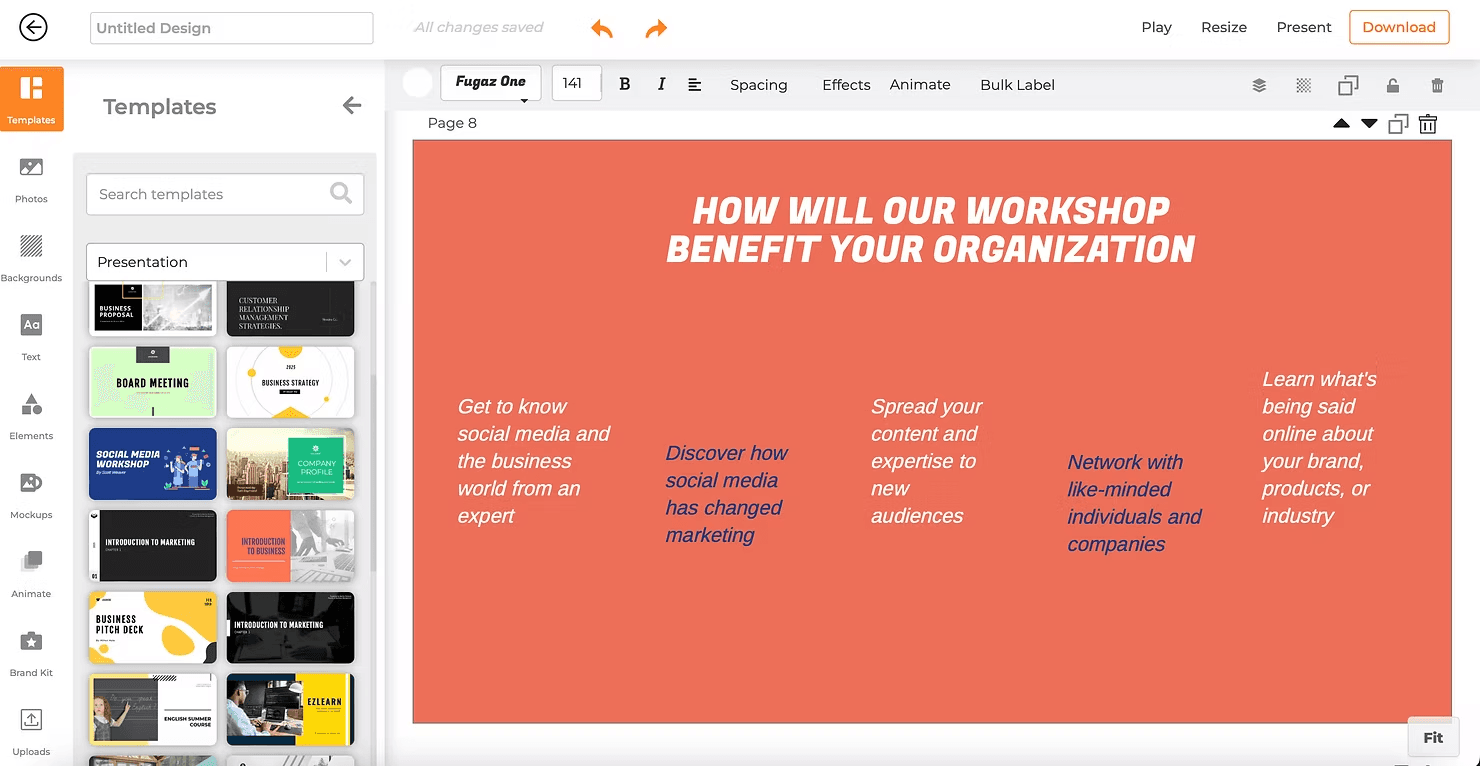This screenshot has width=1480, height=766.
Task: Open the Photos sidebar panel
Action: pos(32,178)
